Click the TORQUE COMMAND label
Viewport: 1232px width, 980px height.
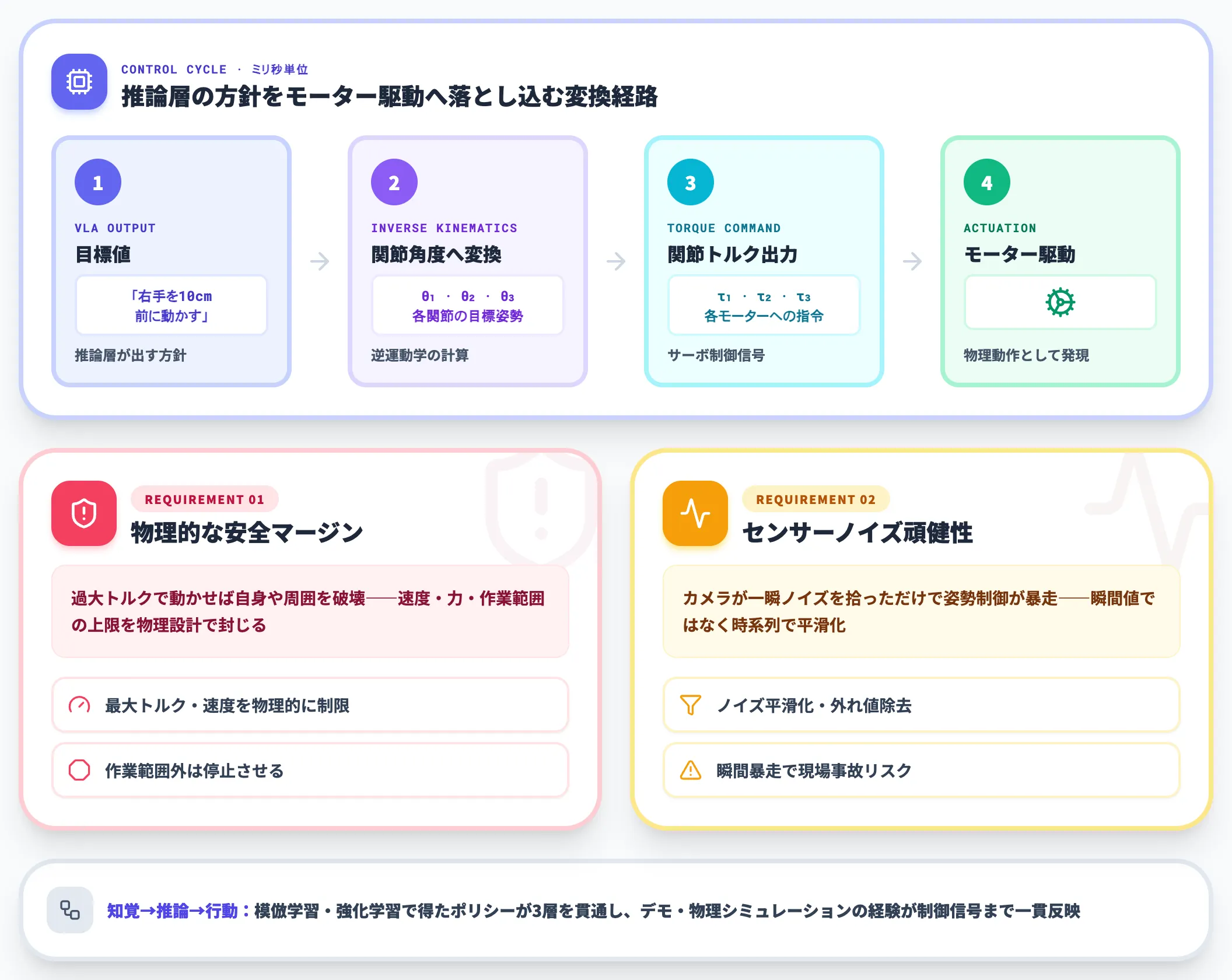pyautogui.click(x=724, y=228)
